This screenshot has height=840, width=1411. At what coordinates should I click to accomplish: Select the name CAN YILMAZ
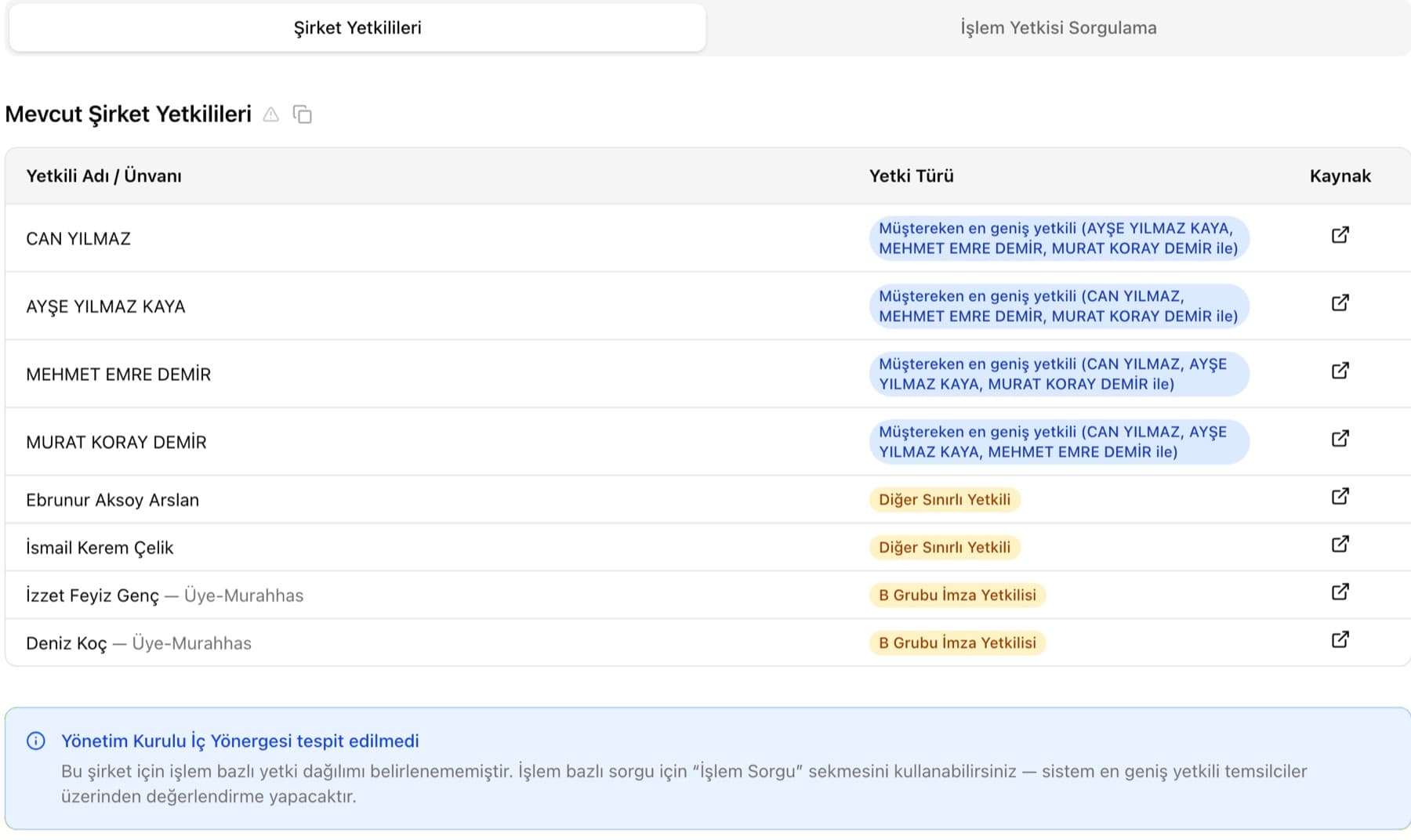pos(78,239)
